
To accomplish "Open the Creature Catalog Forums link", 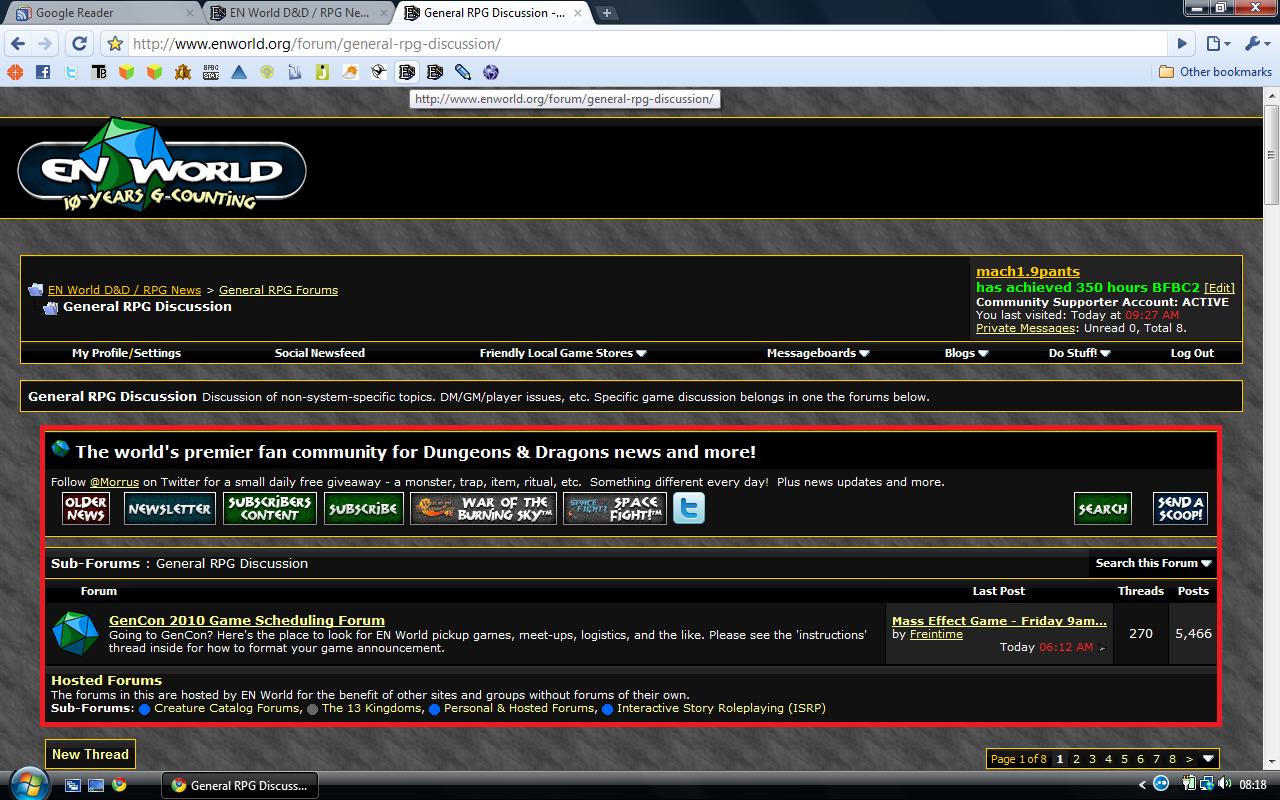I will (226, 708).
